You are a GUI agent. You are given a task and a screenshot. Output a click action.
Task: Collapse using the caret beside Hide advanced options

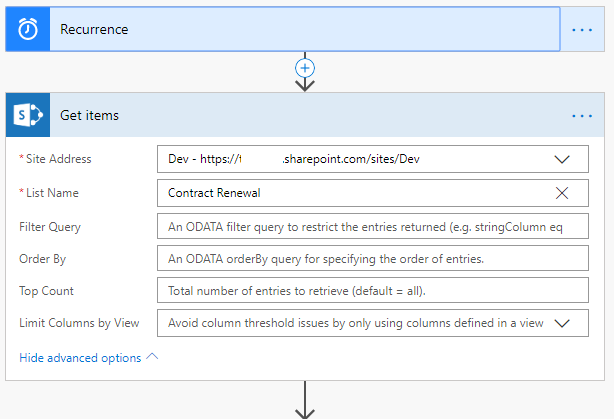(x=153, y=357)
